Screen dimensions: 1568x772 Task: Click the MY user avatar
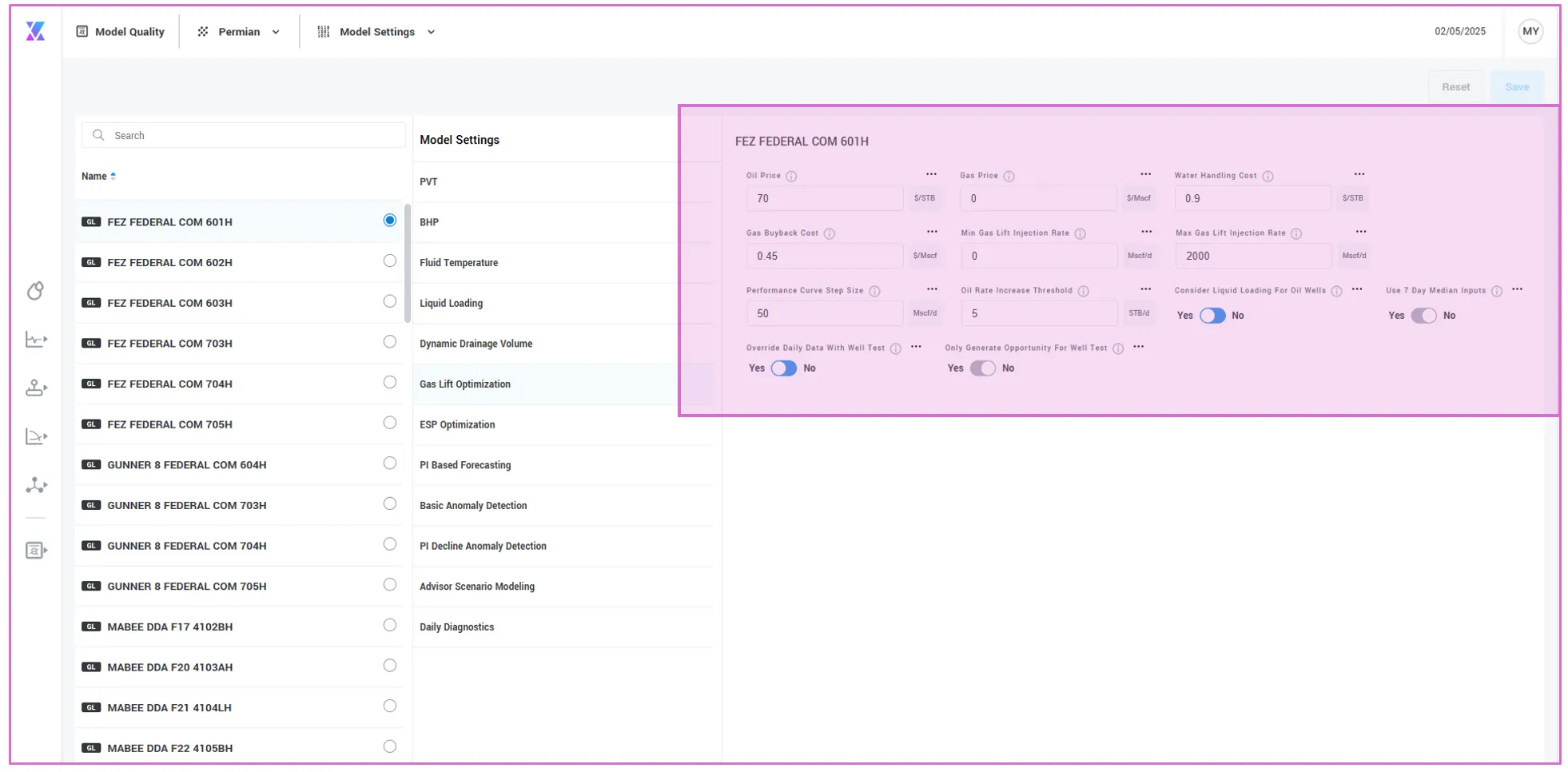[1530, 31]
